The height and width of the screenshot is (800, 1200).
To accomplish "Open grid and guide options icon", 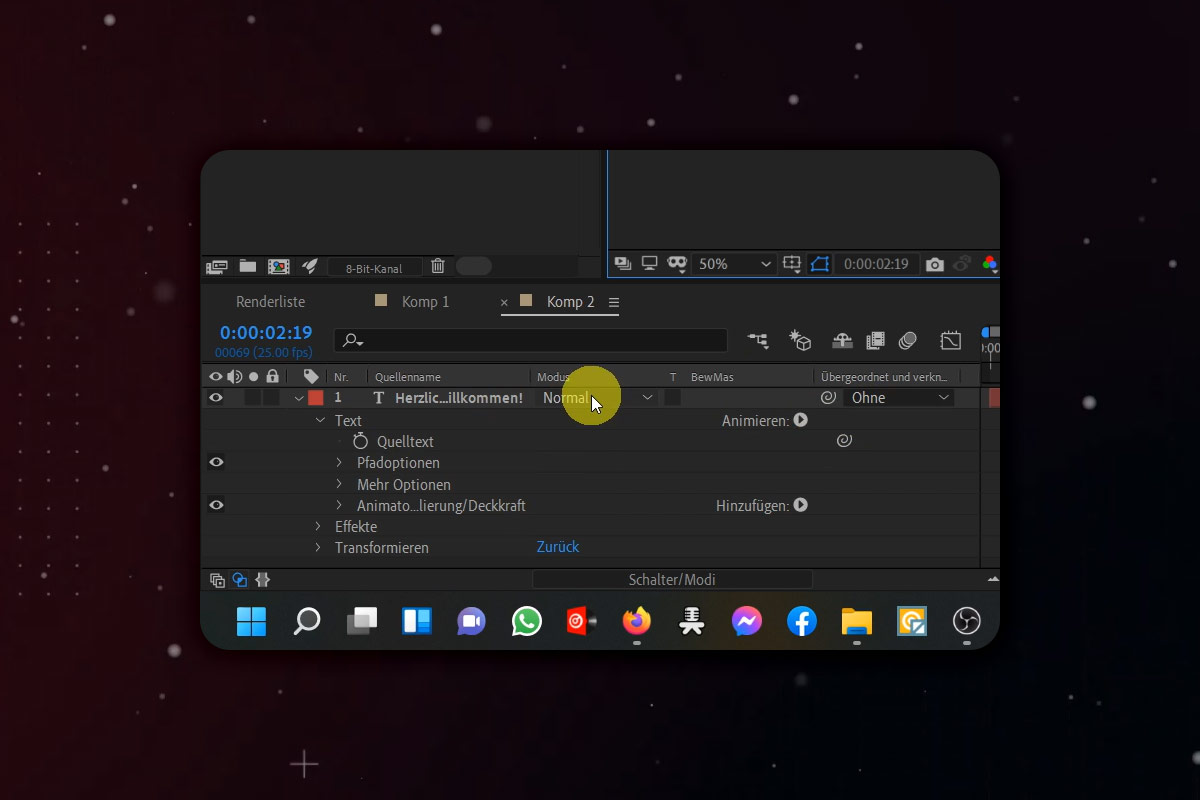I will pos(792,264).
